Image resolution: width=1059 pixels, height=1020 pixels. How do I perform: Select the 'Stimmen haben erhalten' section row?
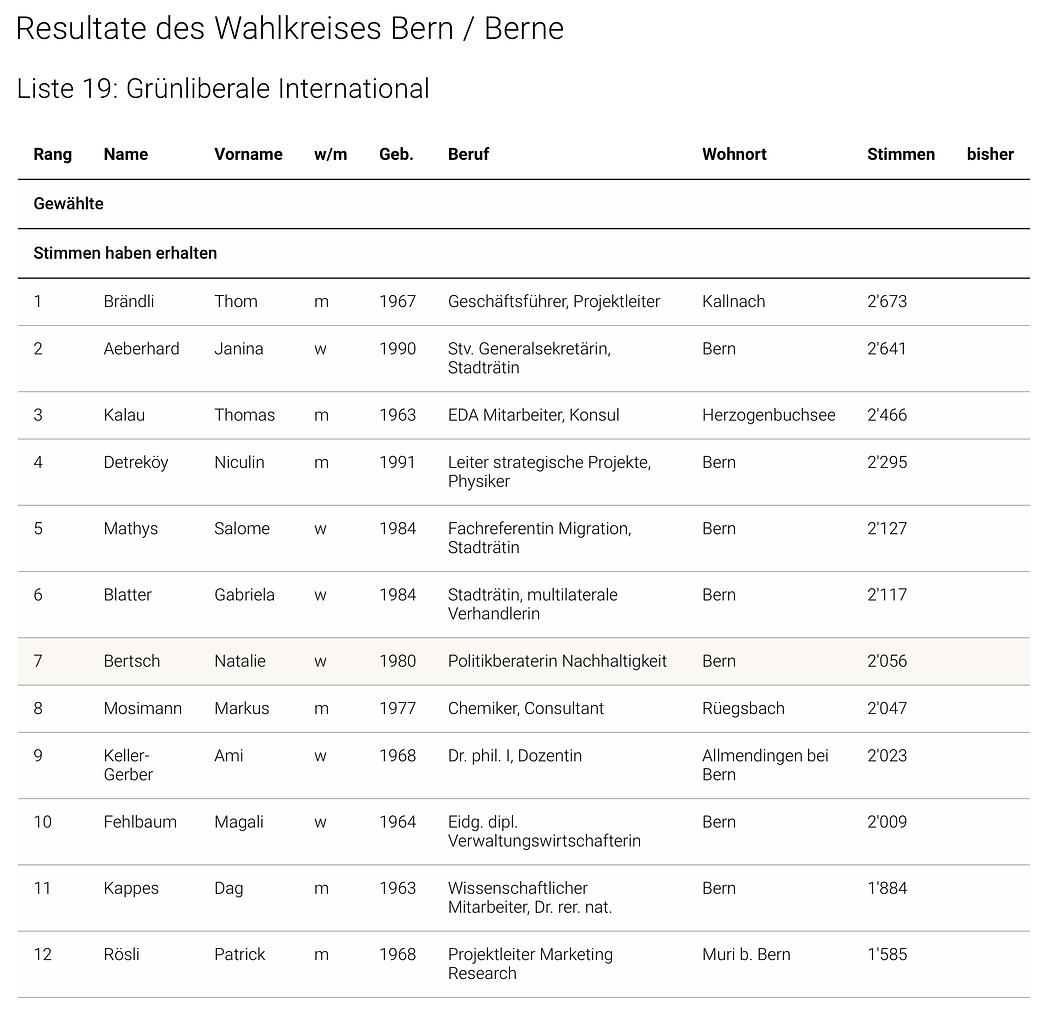125,253
